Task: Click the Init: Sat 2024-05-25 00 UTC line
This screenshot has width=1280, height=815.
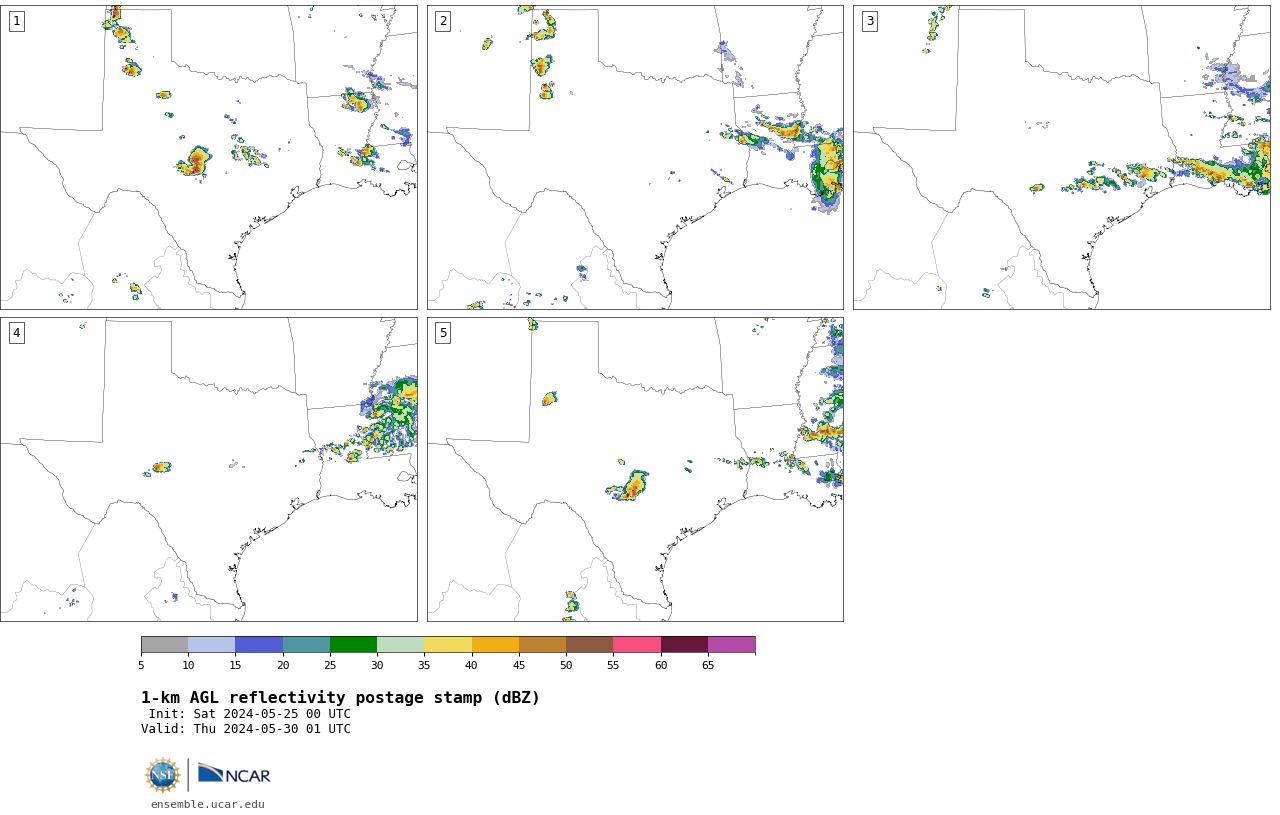Action: (x=250, y=714)
